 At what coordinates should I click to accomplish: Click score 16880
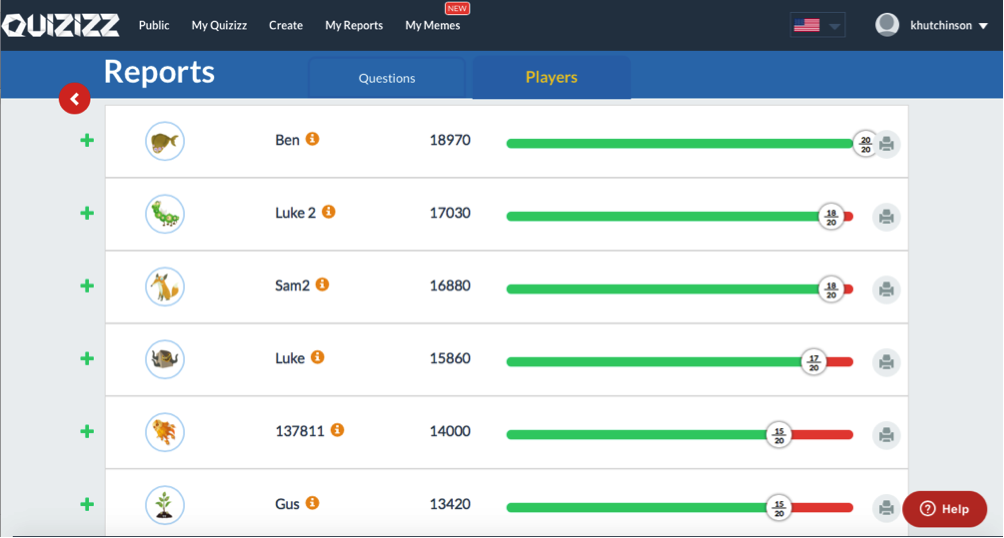point(450,286)
